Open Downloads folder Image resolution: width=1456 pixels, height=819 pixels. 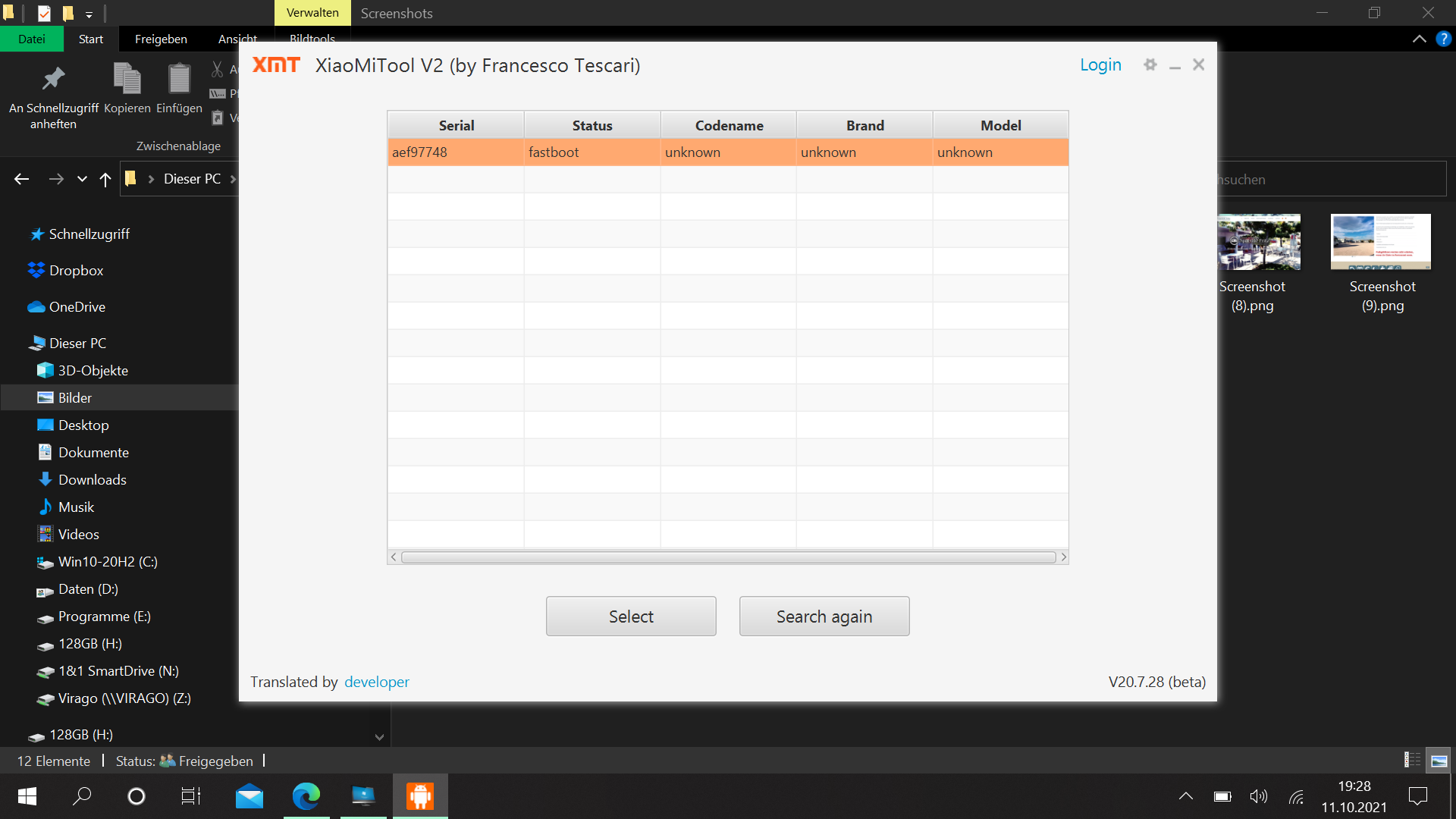[x=92, y=480]
